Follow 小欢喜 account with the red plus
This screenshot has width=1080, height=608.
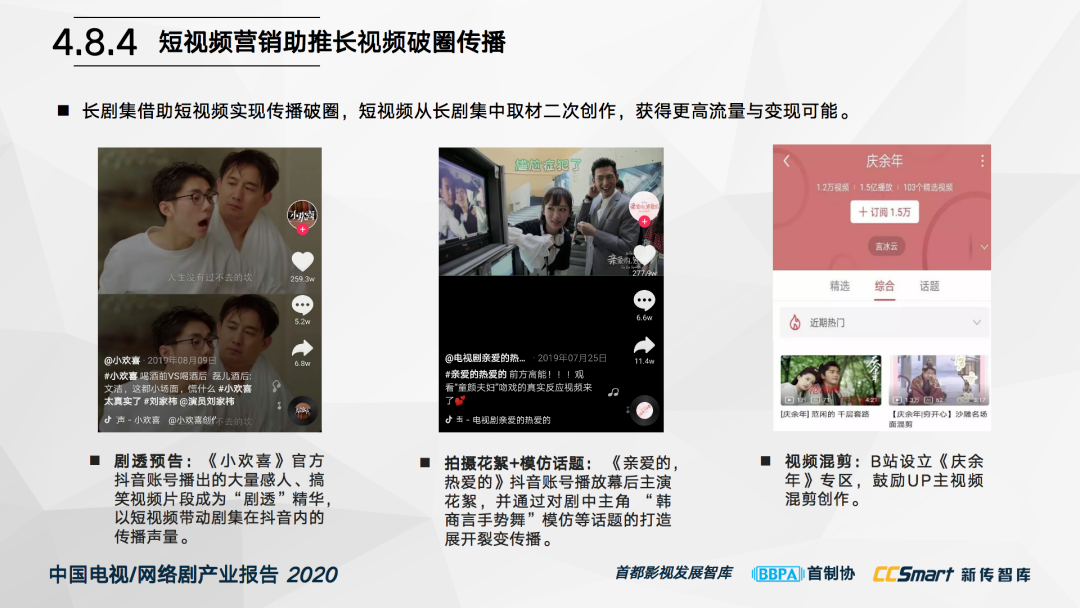pyautogui.click(x=302, y=229)
